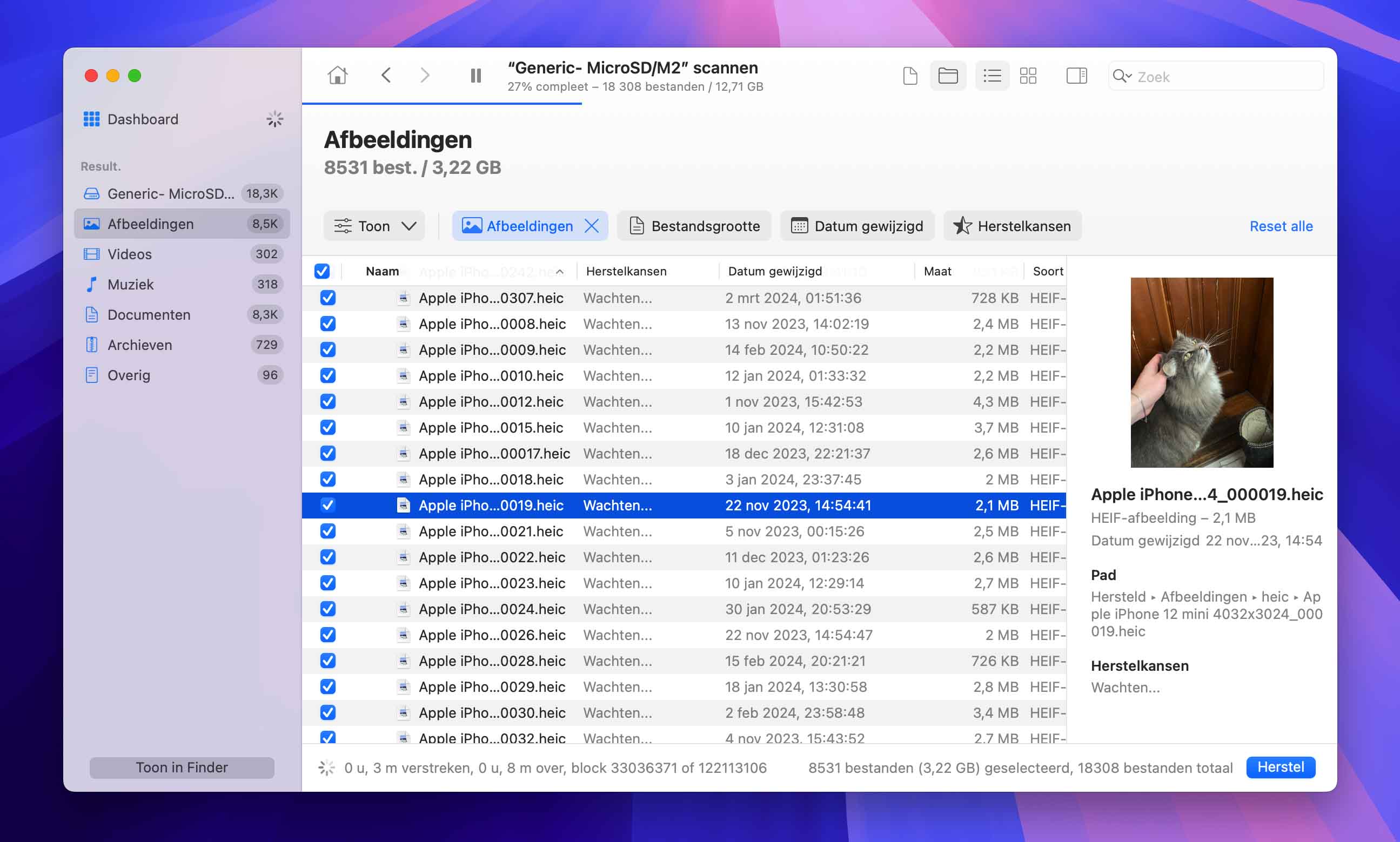Navigate forward with the right chevron
The image size is (1400, 842).
[x=425, y=76]
